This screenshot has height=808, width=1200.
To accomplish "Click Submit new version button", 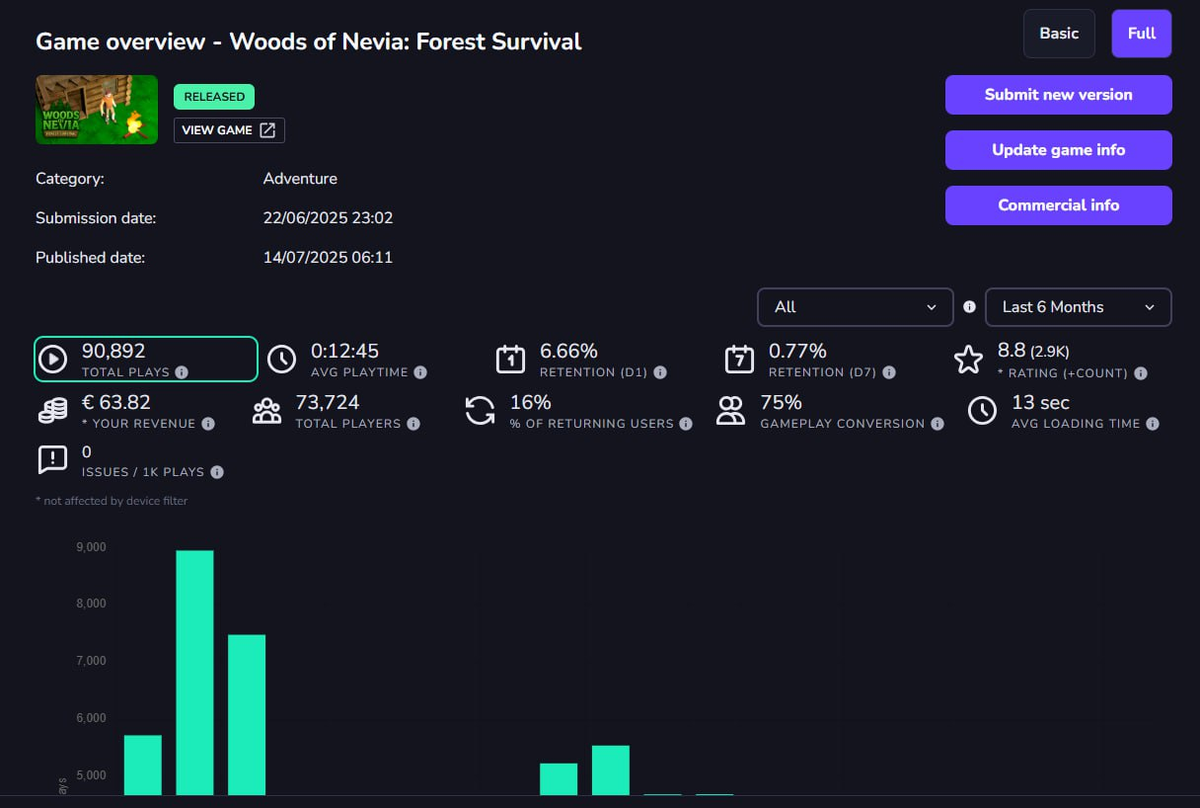I will pos(1058,95).
